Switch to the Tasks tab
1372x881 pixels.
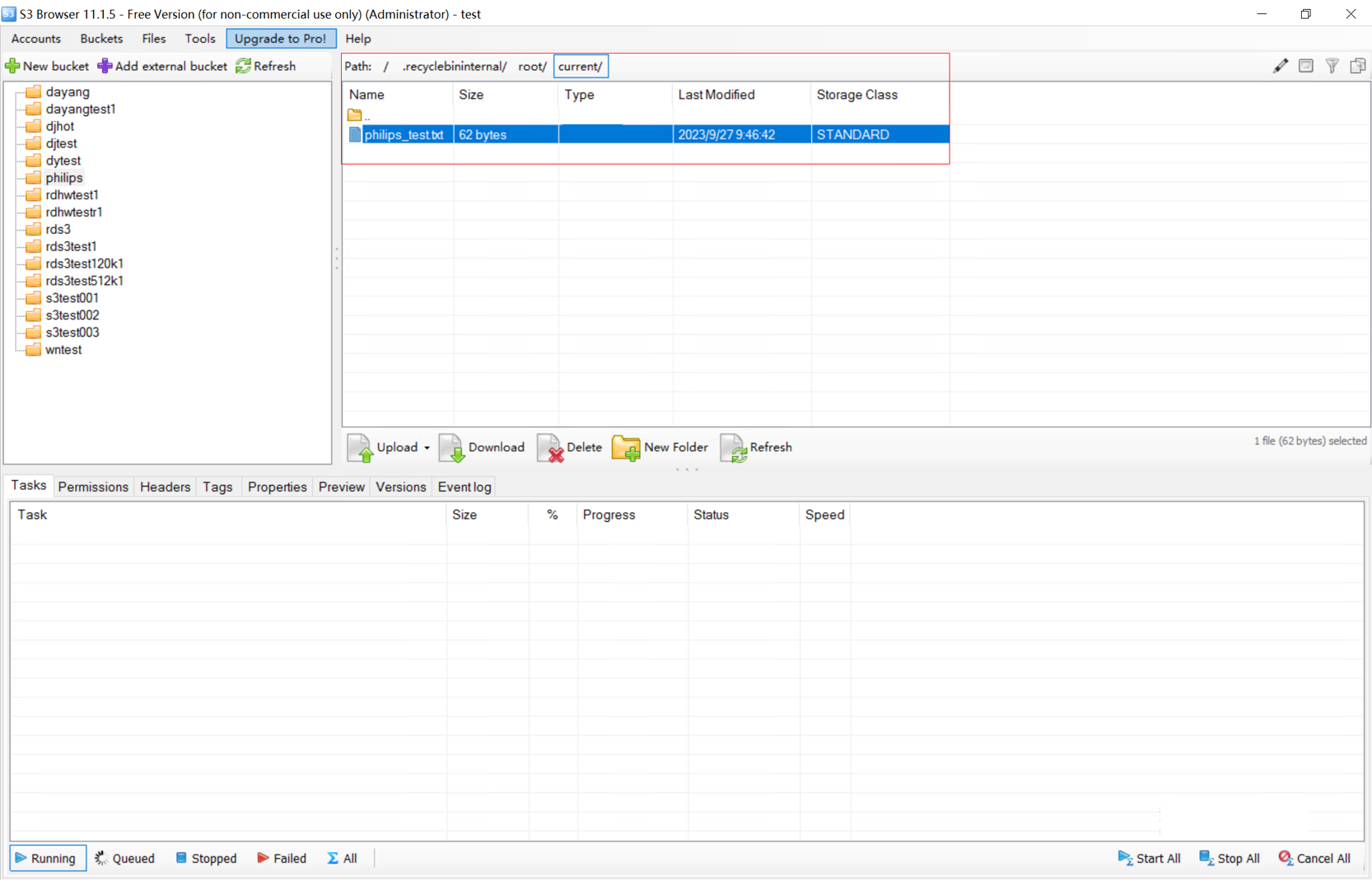pyautogui.click(x=29, y=486)
